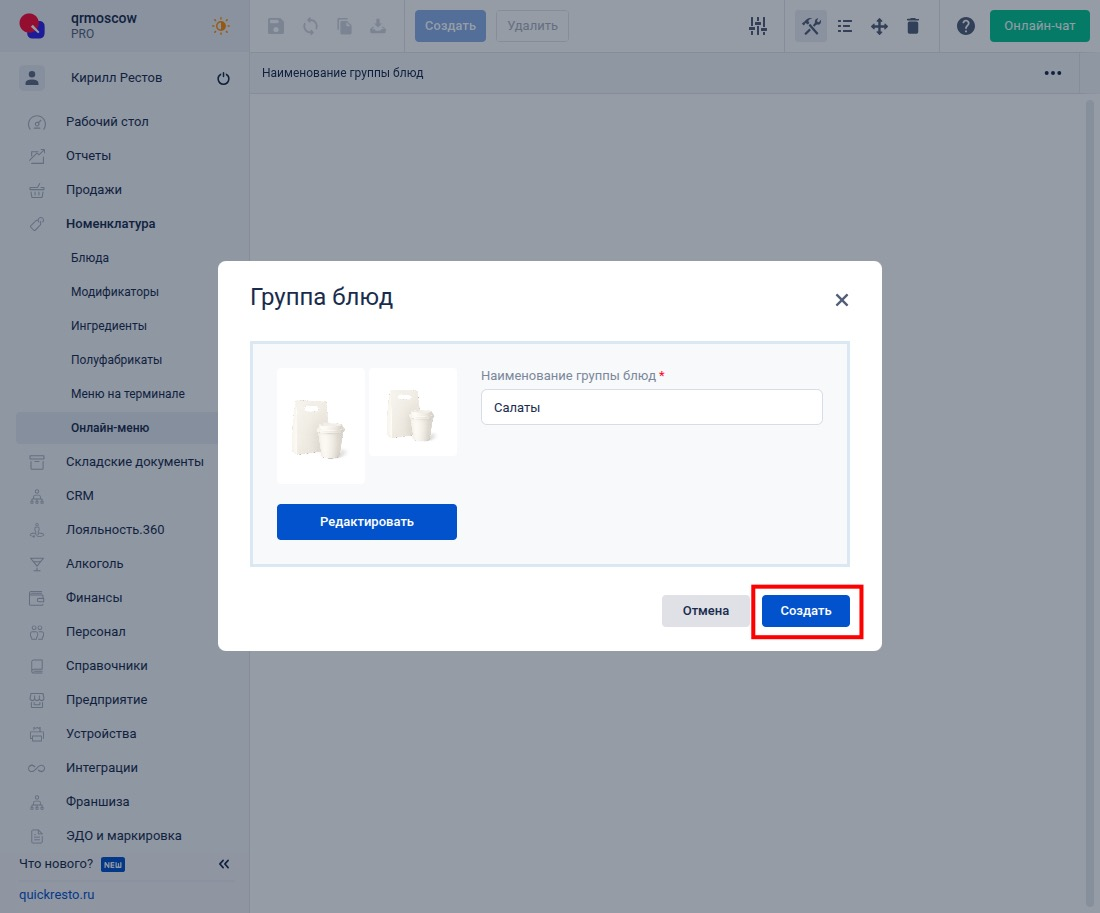Viewport: 1100px width, 913px height.
Task: Select Модификаторы in the sidebar
Action: [x=114, y=291]
